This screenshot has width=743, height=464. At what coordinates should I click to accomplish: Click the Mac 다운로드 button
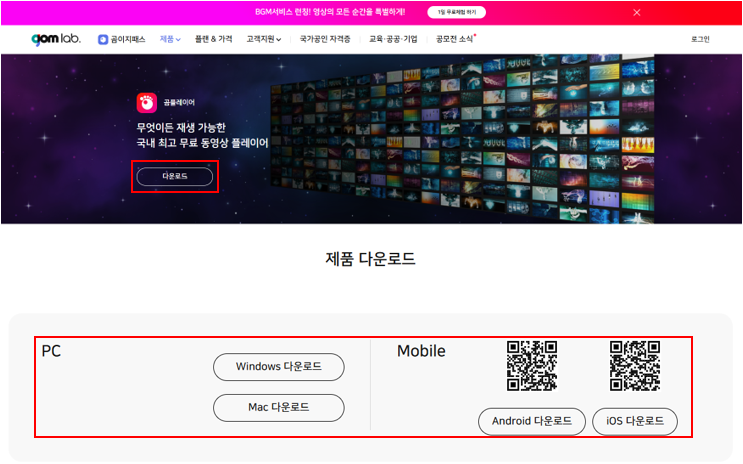(x=279, y=408)
